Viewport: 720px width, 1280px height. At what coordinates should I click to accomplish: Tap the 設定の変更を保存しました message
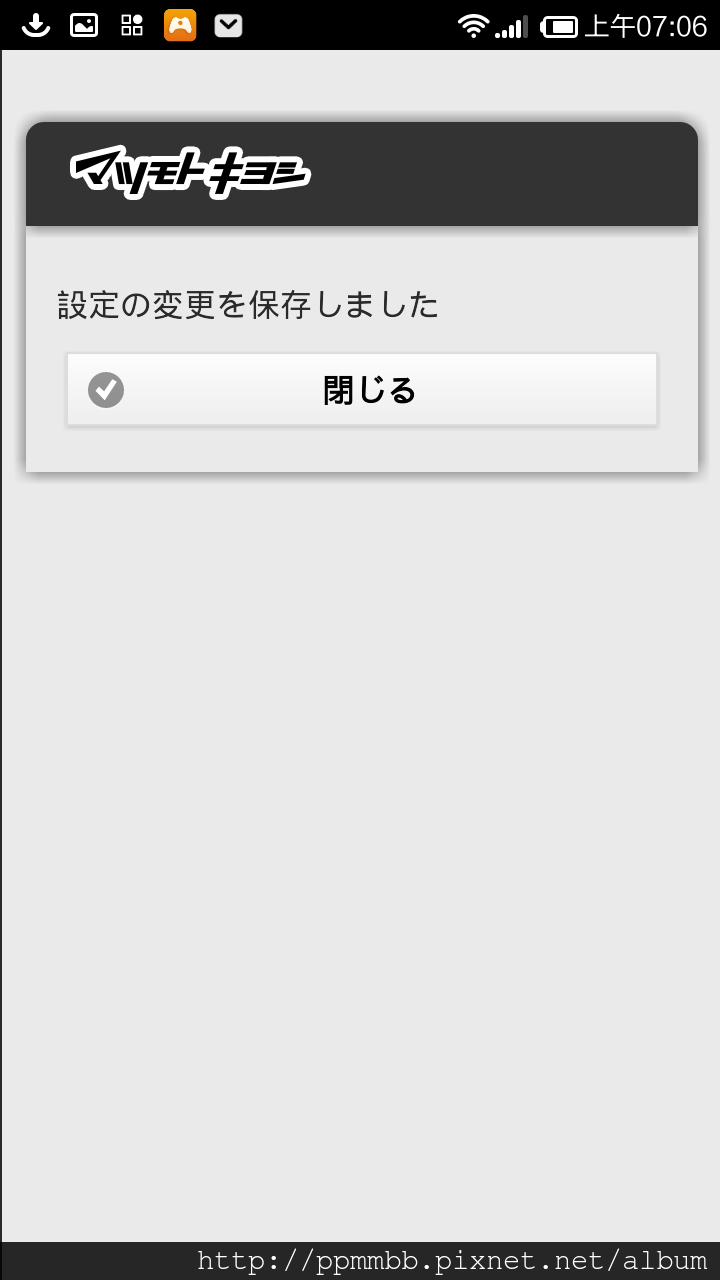point(248,305)
